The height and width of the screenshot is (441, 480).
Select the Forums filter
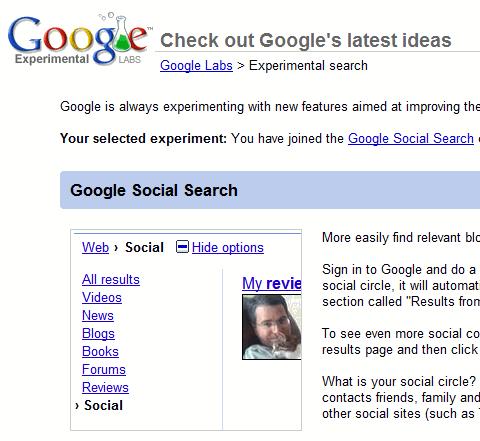click(104, 369)
